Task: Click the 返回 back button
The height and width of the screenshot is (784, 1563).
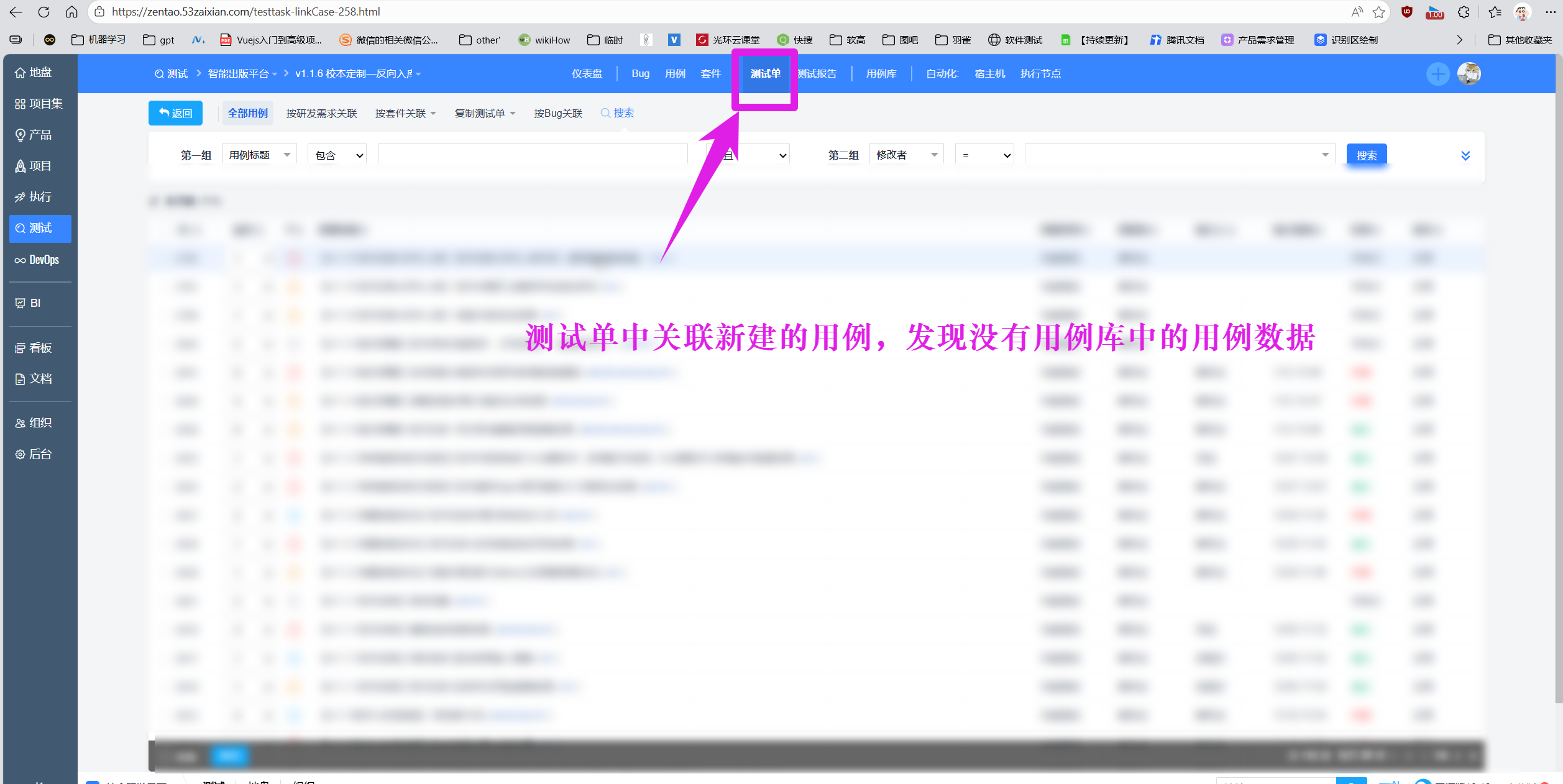Action: click(175, 113)
